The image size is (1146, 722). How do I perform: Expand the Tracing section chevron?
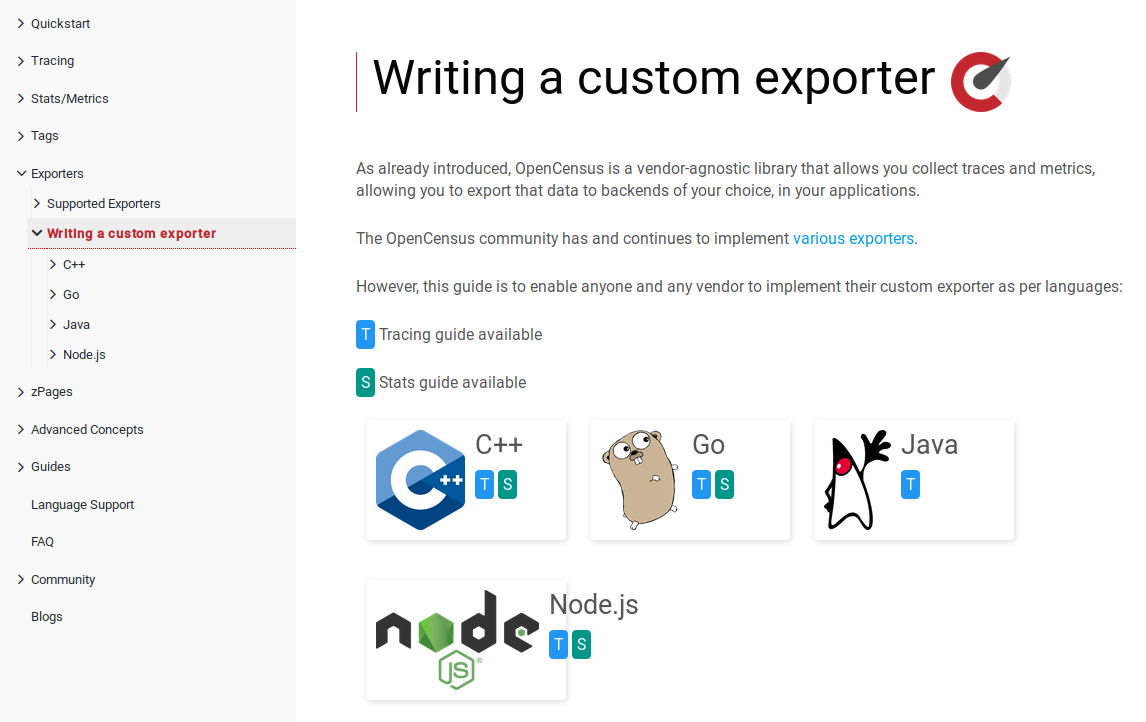pyautogui.click(x=20, y=61)
